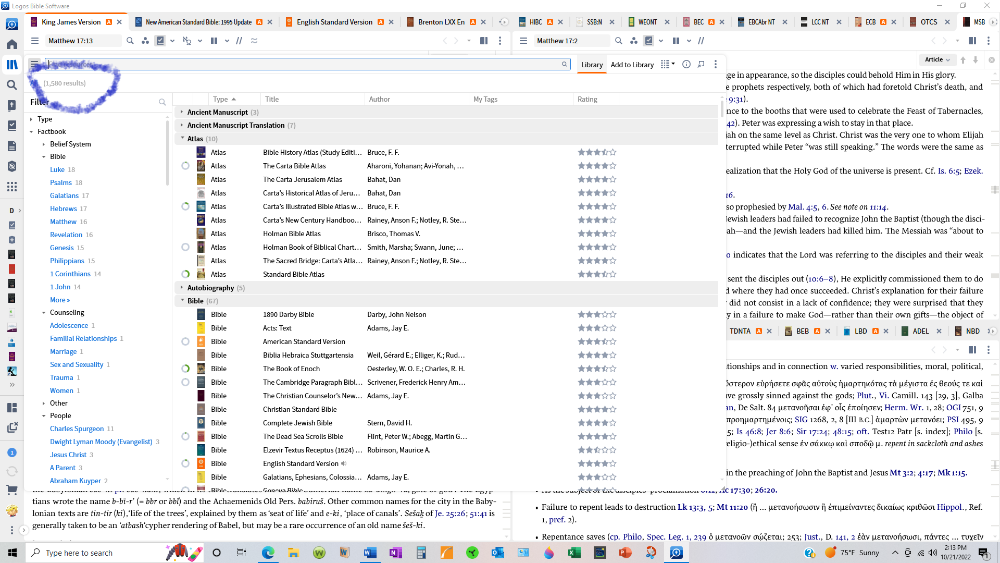This screenshot has width=1000, height=563.
Task: Click the magnifier inside library search box
Action: 564,64
